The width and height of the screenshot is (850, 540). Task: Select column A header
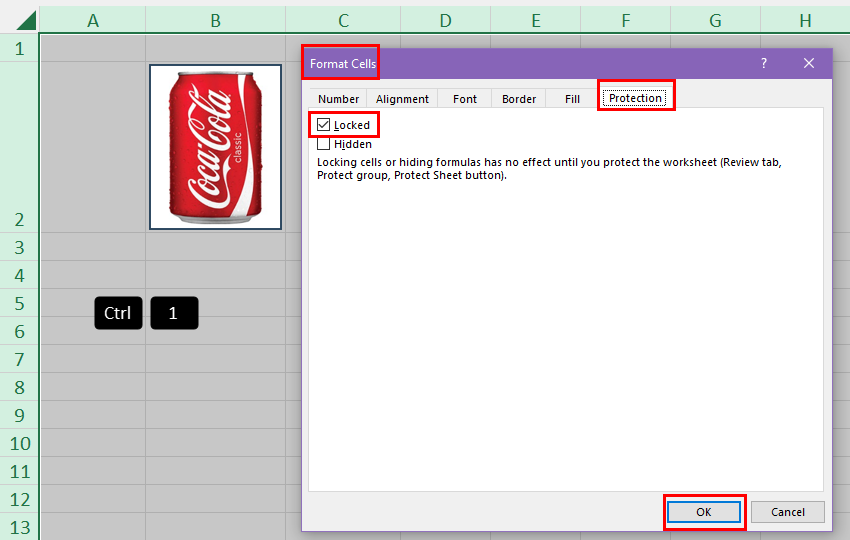point(93,21)
